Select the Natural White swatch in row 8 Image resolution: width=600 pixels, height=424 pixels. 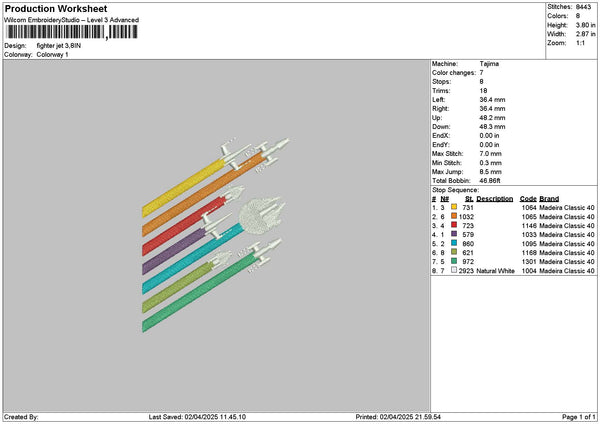(454, 270)
